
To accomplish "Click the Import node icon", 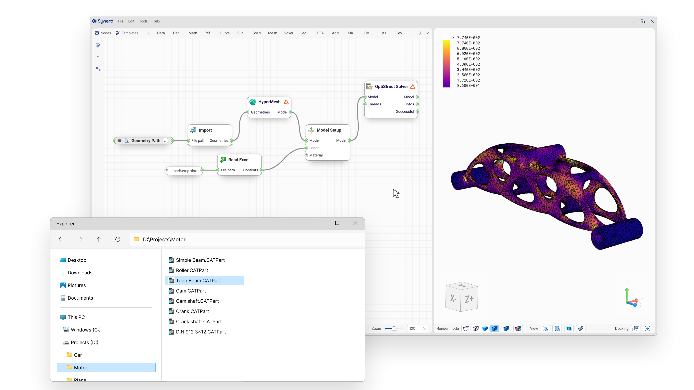I will 193,130.
